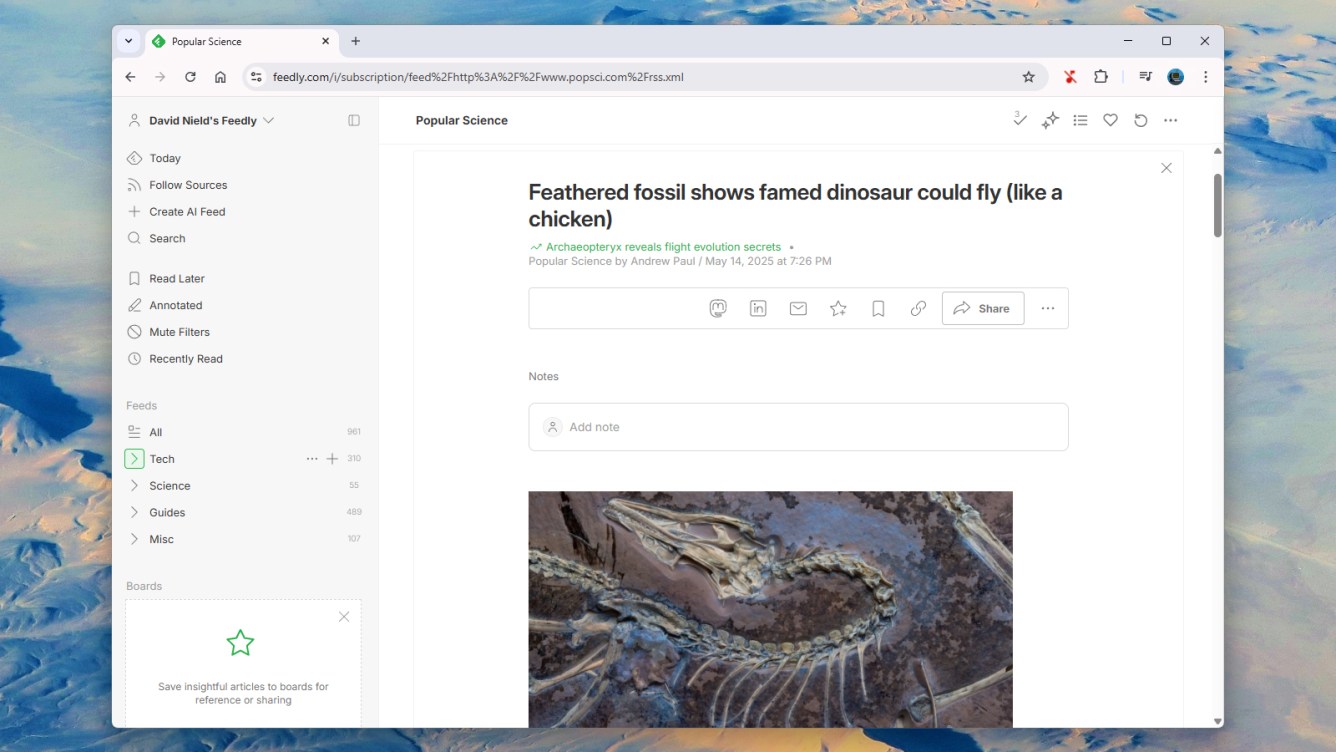Expand the Science feed category
Screen dimensions: 1336x752
tap(135, 485)
